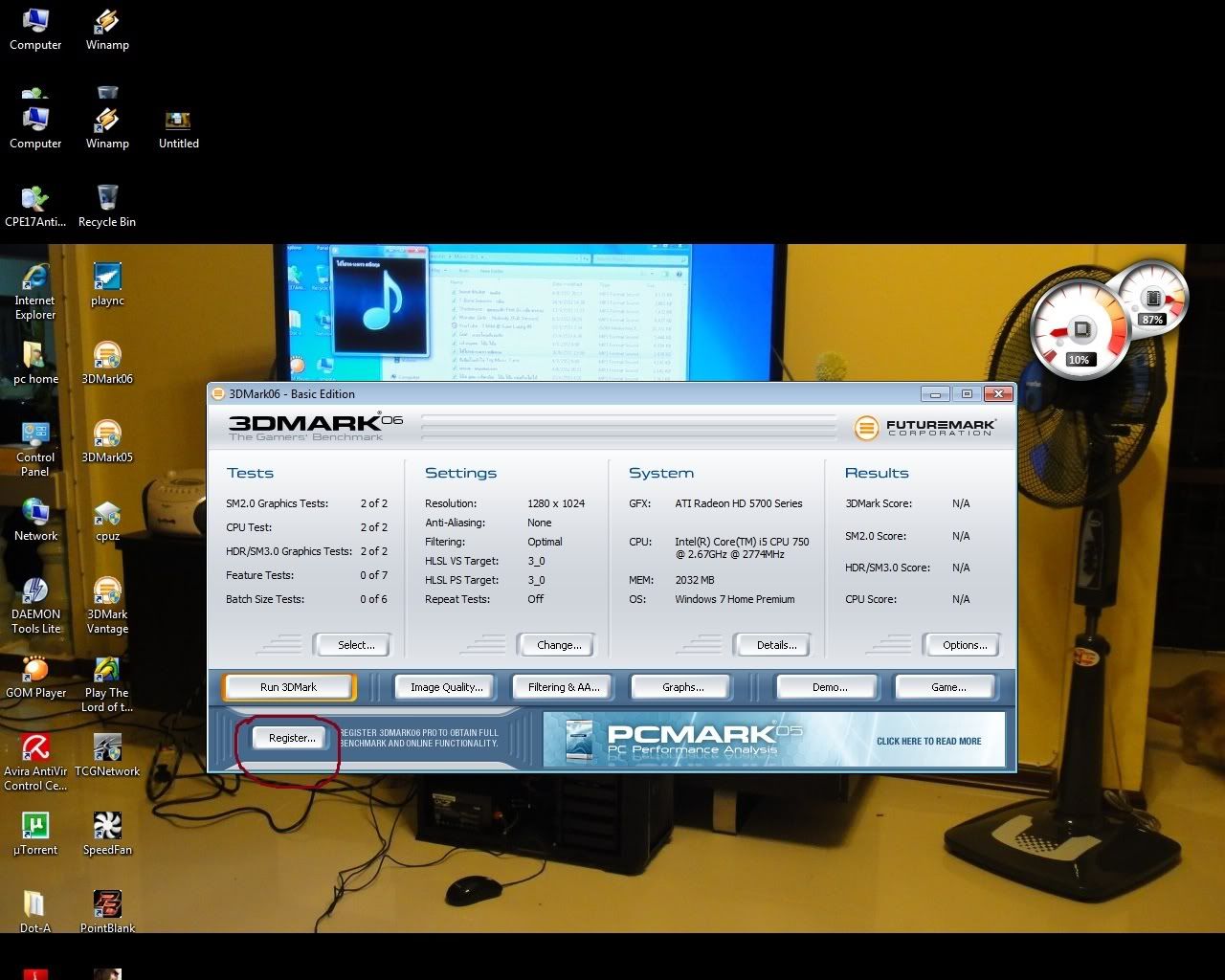Open Image Quality... tool

point(446,687)
